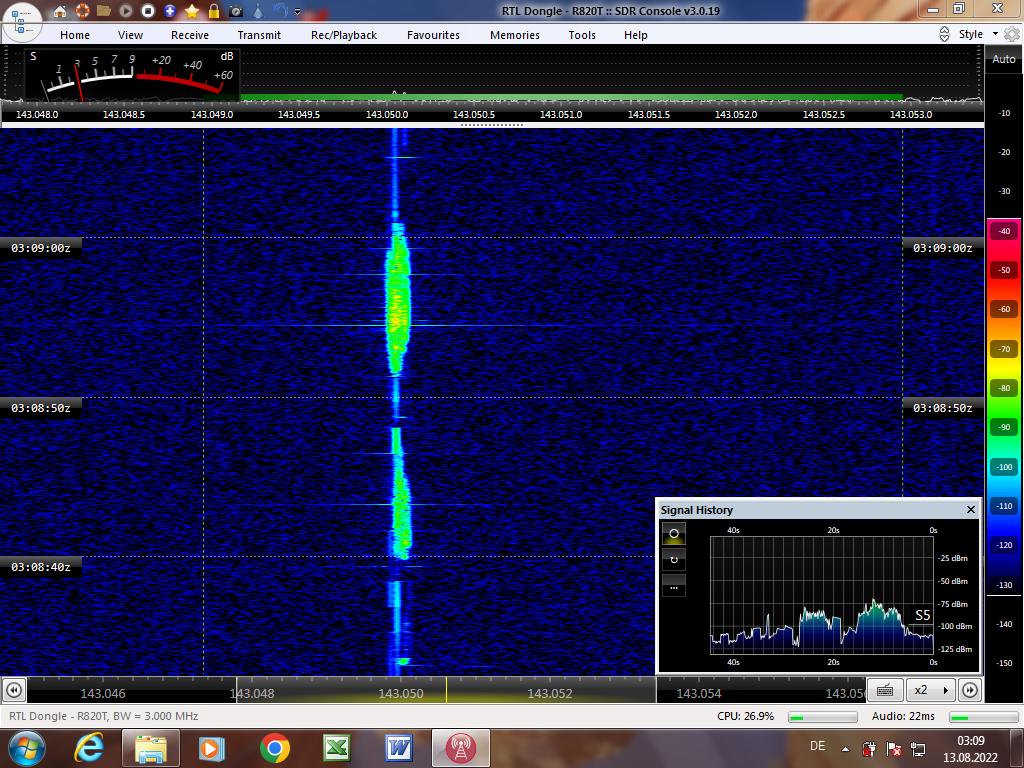Open the Home ribbon tab

pos(75,35)
